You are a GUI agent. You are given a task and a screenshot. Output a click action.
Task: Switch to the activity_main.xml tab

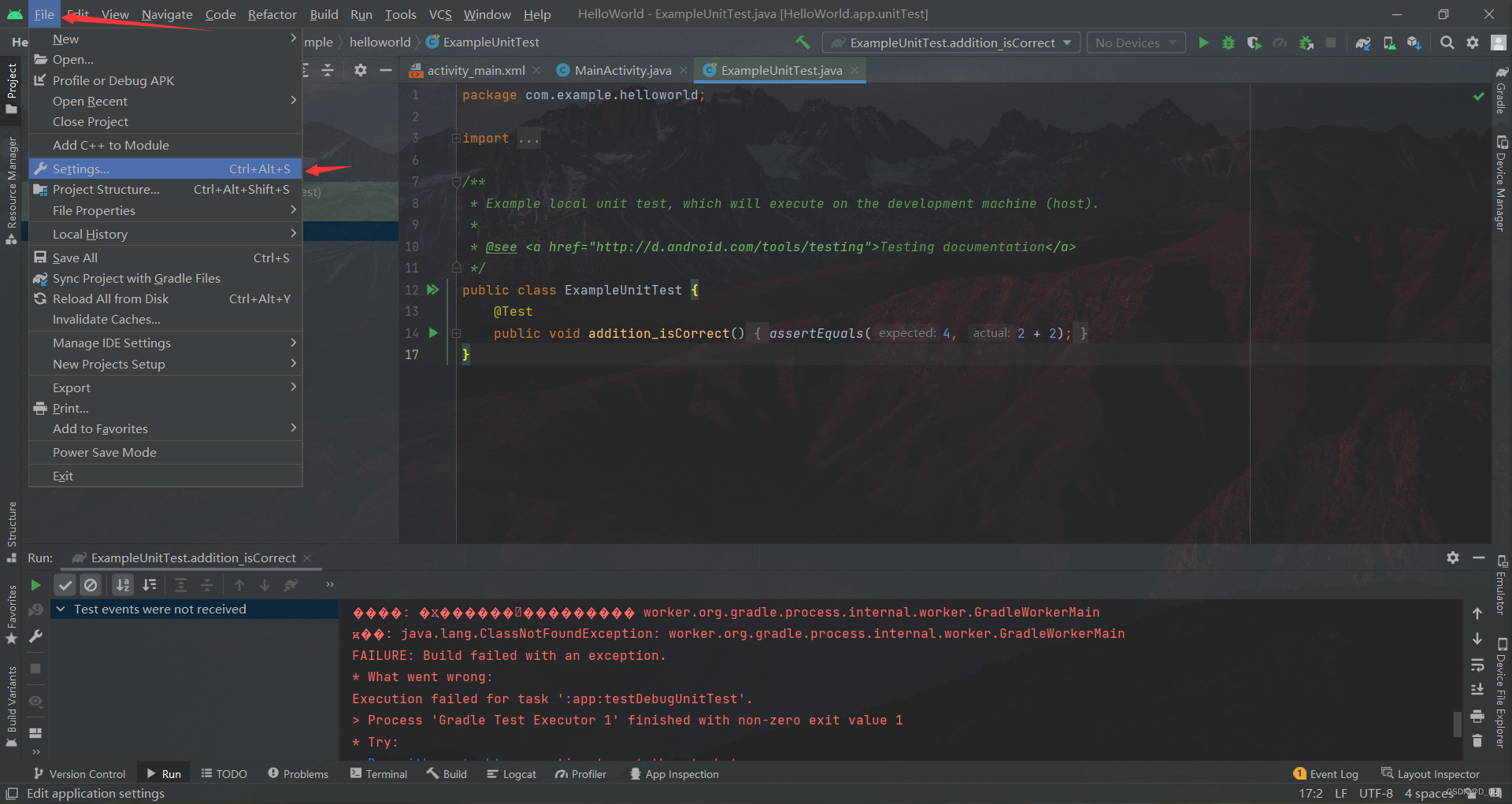coord(475,70)
